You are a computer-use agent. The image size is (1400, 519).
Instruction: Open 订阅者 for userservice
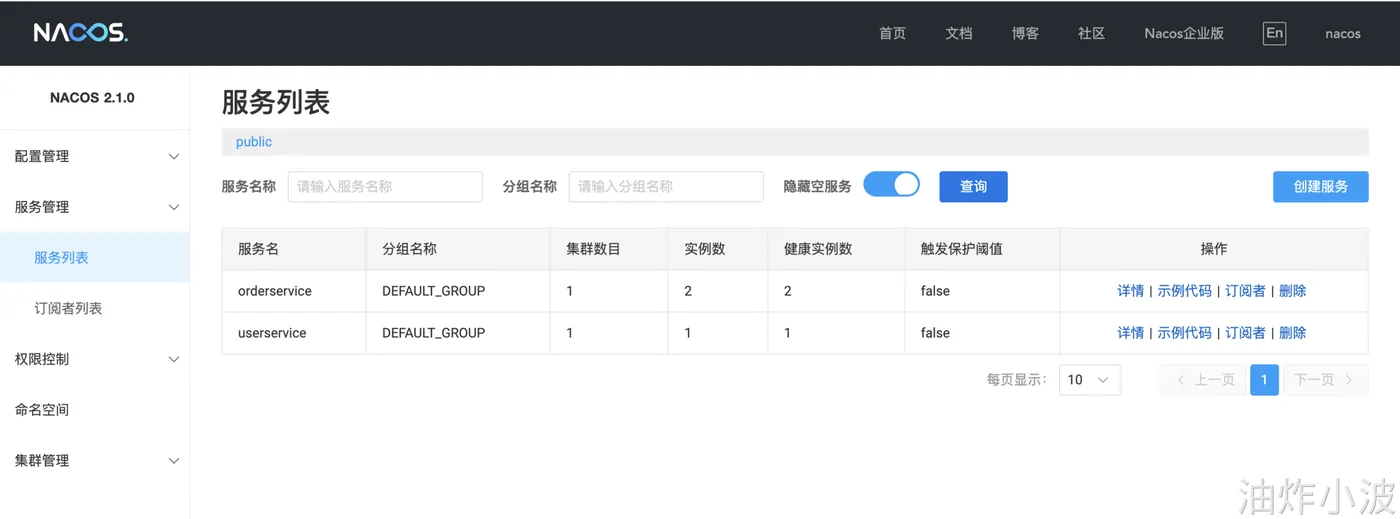(x=1245, y=333)
